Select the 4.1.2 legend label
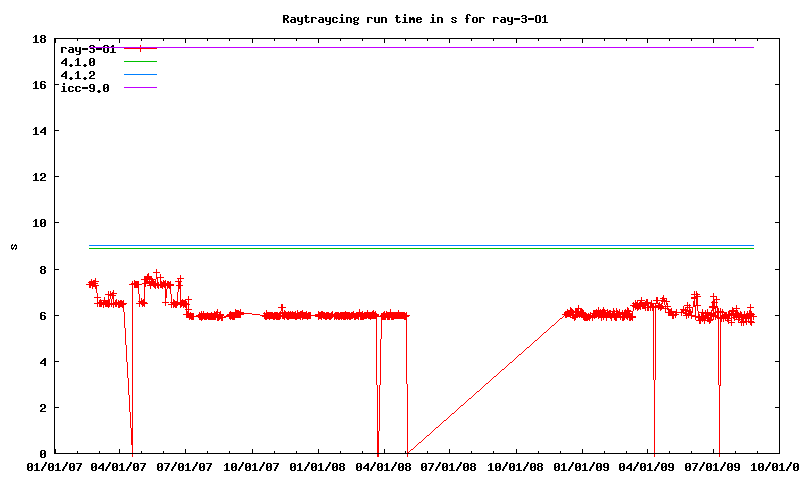The width and height of the screenshot is (800, 480). [x=78, y=75]
